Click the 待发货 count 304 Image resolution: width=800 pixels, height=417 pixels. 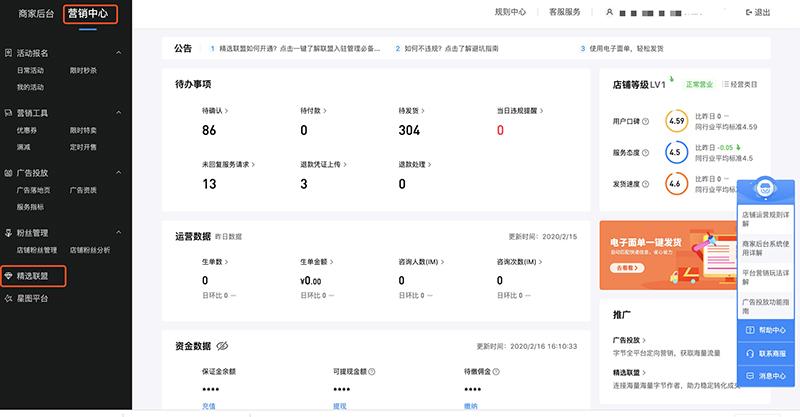click(408, 131)
